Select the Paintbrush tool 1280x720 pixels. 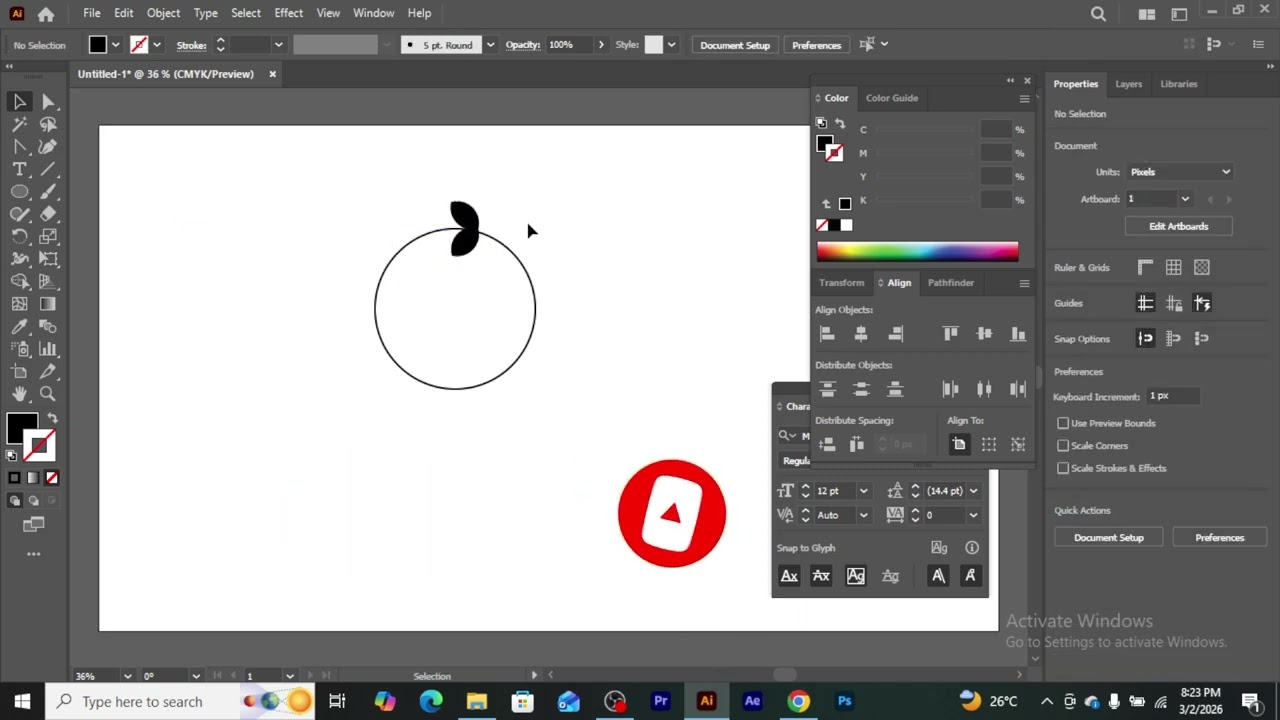[48, 192]
